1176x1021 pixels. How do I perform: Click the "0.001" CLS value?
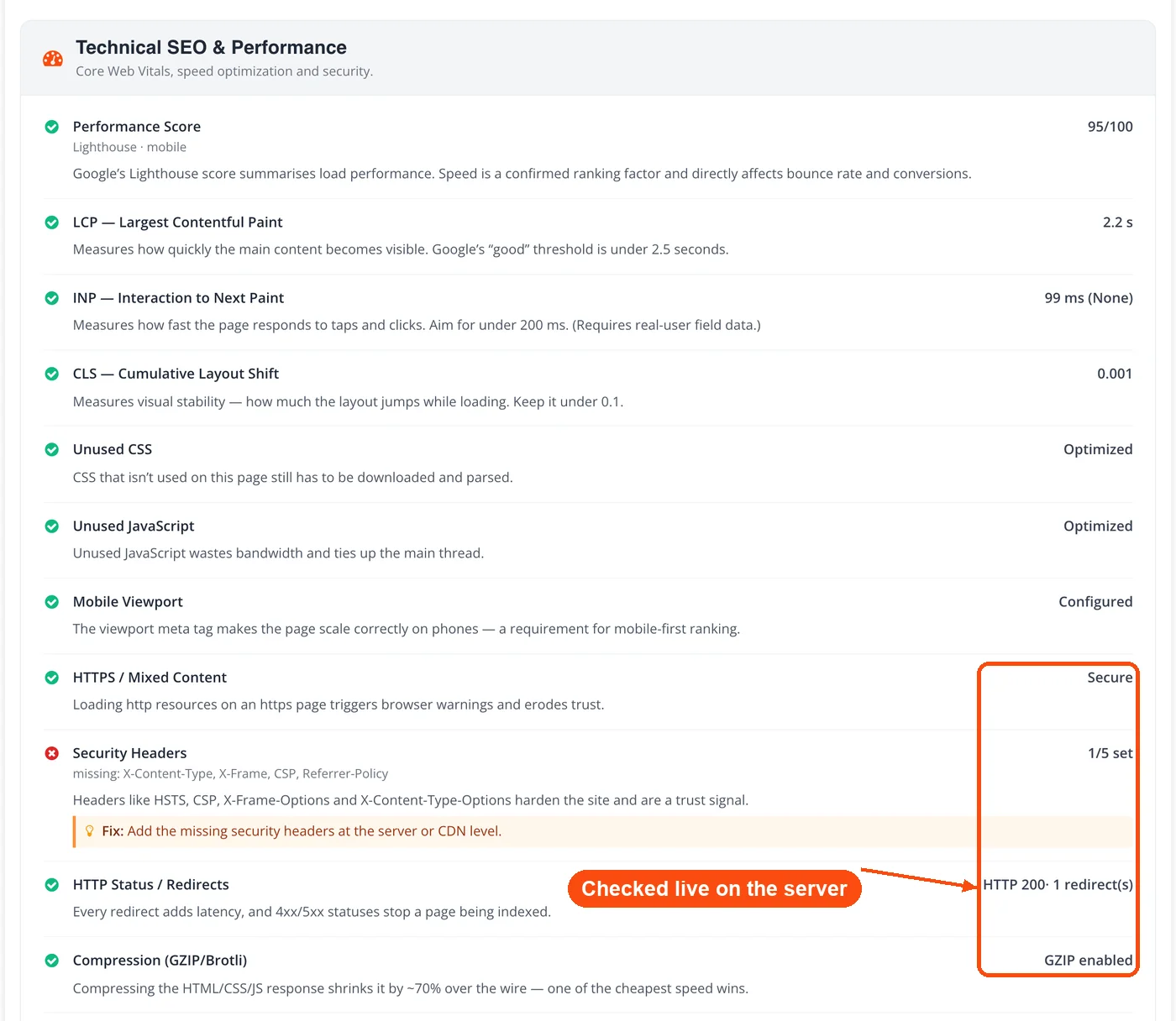(x=1115, y=374)
